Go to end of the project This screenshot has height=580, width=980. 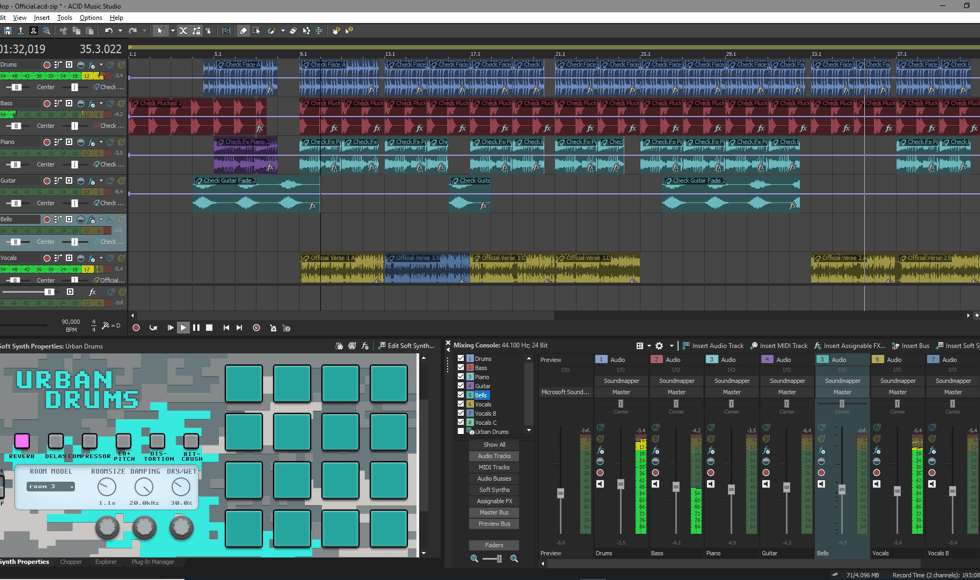239,328
